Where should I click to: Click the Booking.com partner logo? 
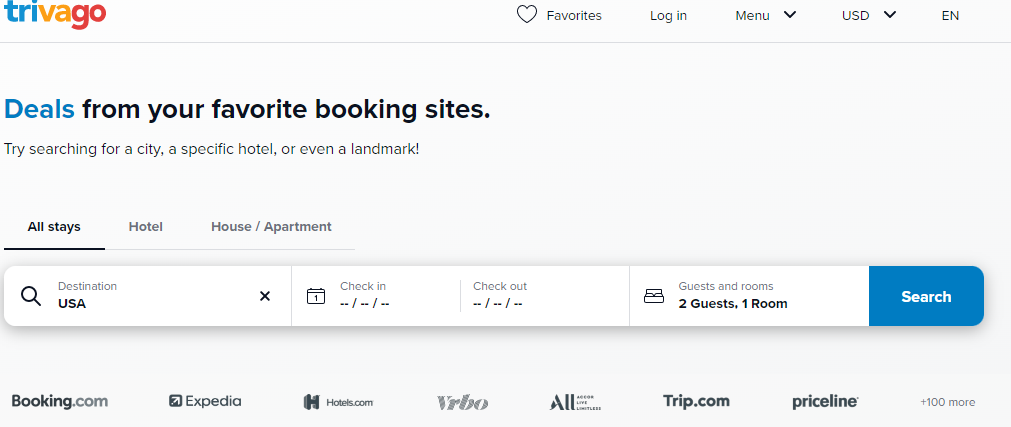click(x=60, y=402)
